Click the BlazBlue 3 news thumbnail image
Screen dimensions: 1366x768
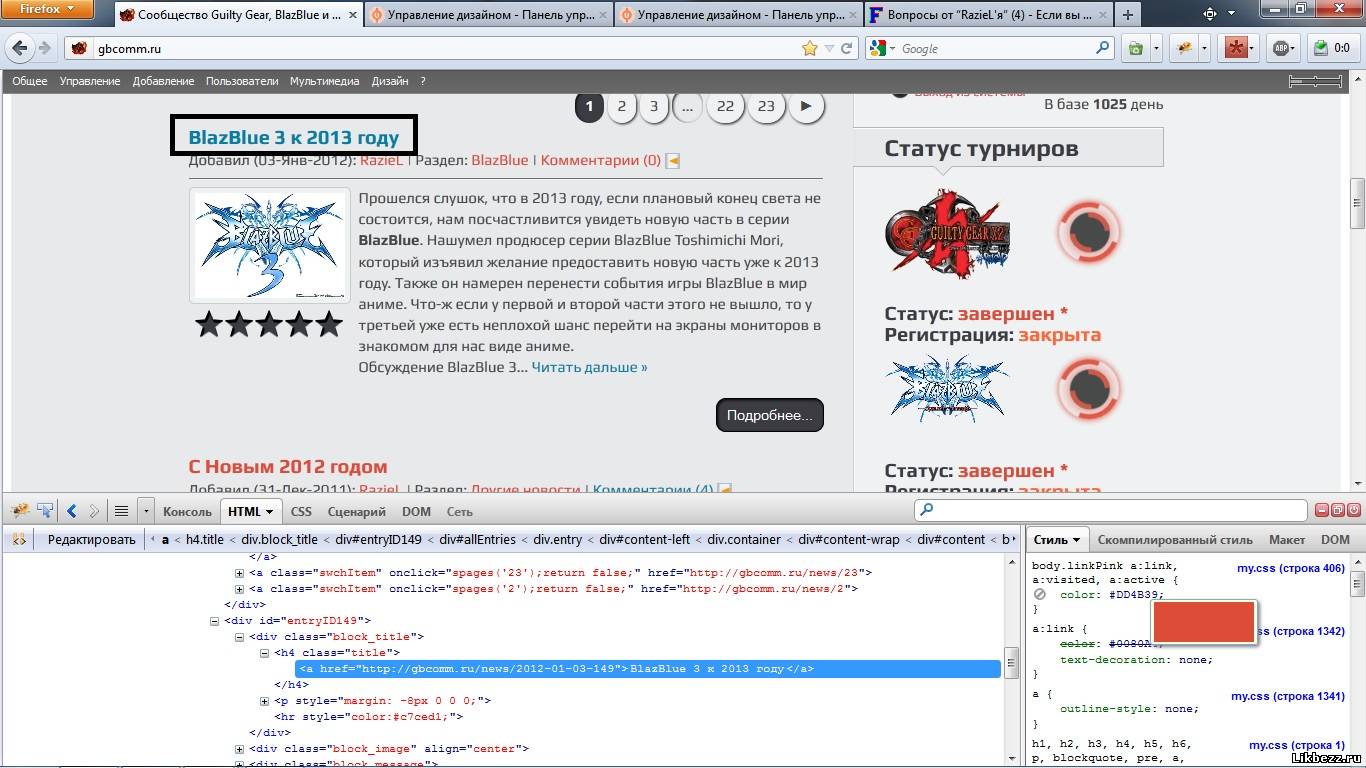[270, 245]
